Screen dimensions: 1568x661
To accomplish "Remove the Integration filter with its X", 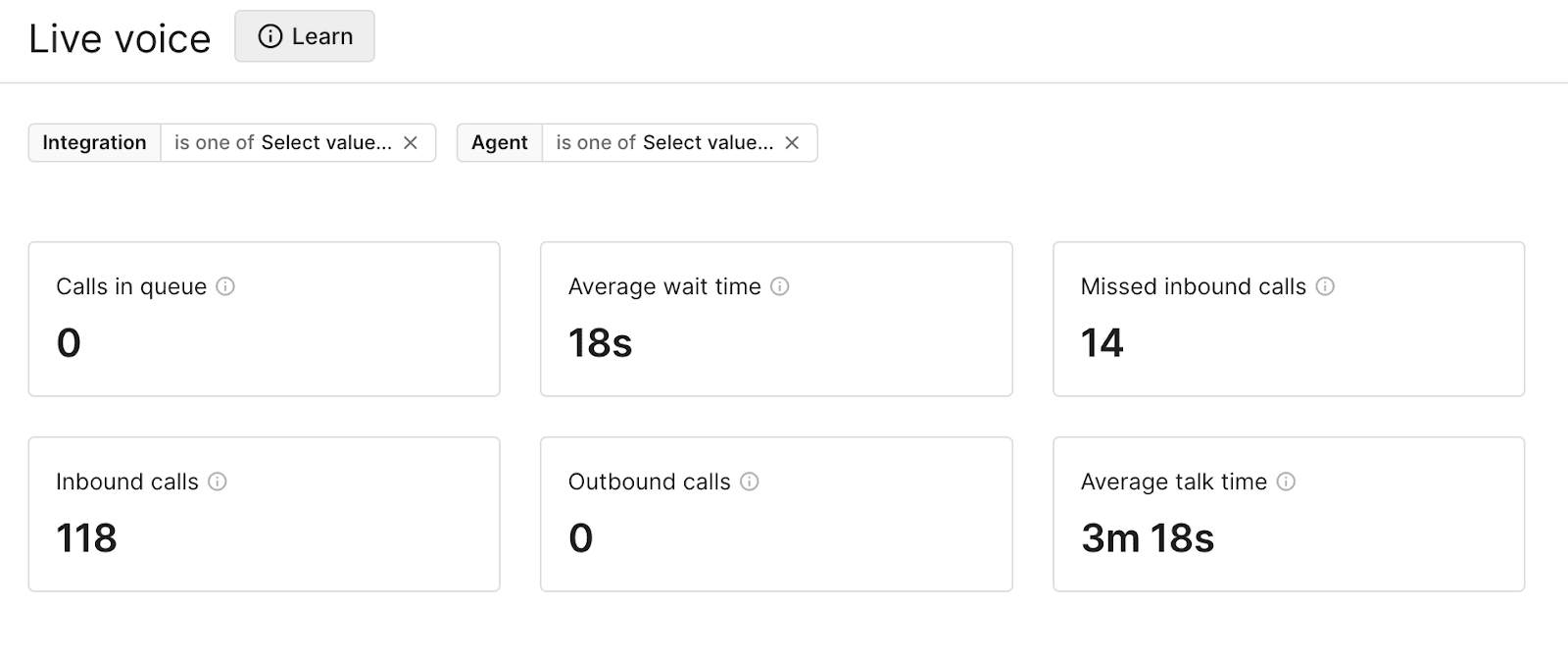I will 413,142.
